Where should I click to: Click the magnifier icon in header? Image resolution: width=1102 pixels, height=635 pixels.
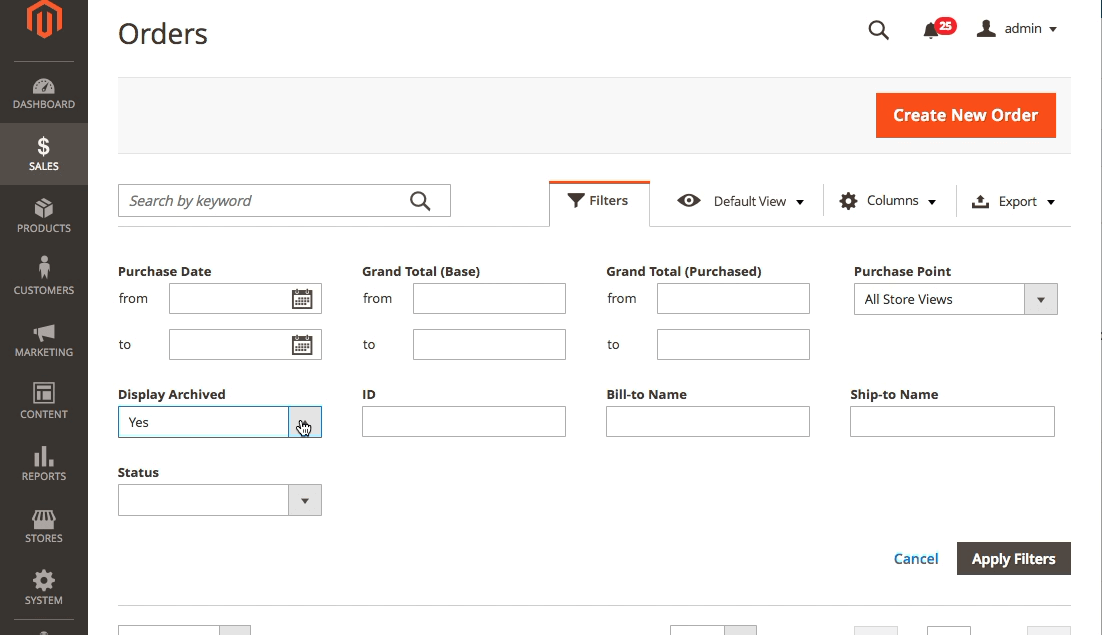[878, 30]
